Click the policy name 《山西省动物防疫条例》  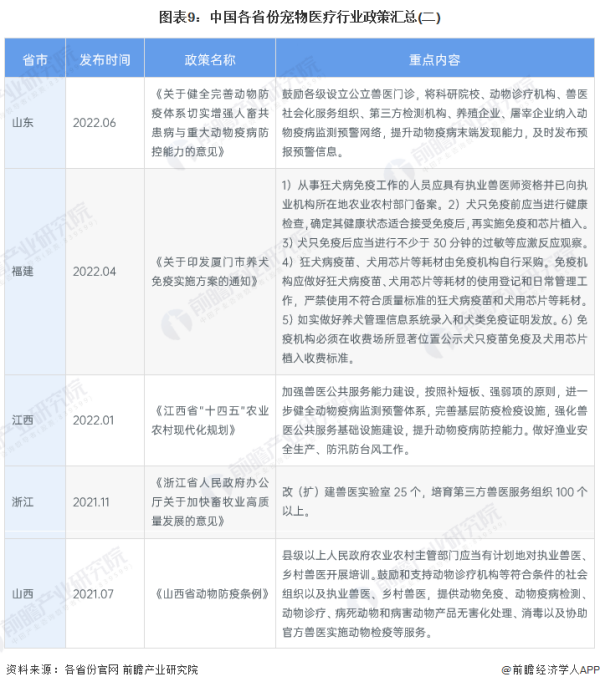pos(210,594)
